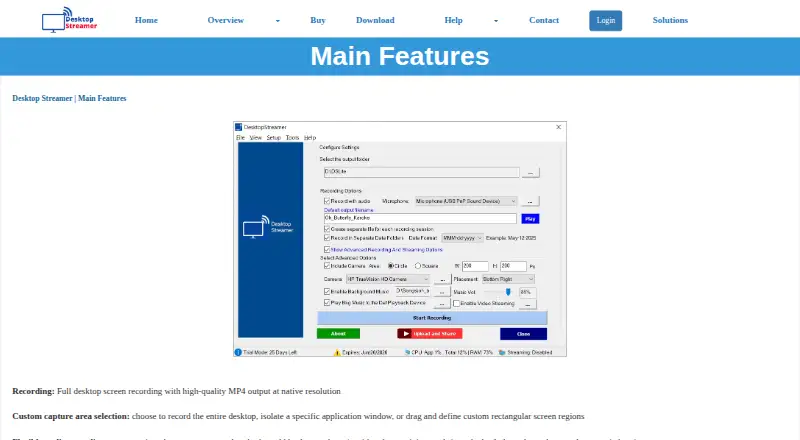Screen dimensions: 800x440
Task: Open the Placement dropdown
Action: tap(508, 279)
